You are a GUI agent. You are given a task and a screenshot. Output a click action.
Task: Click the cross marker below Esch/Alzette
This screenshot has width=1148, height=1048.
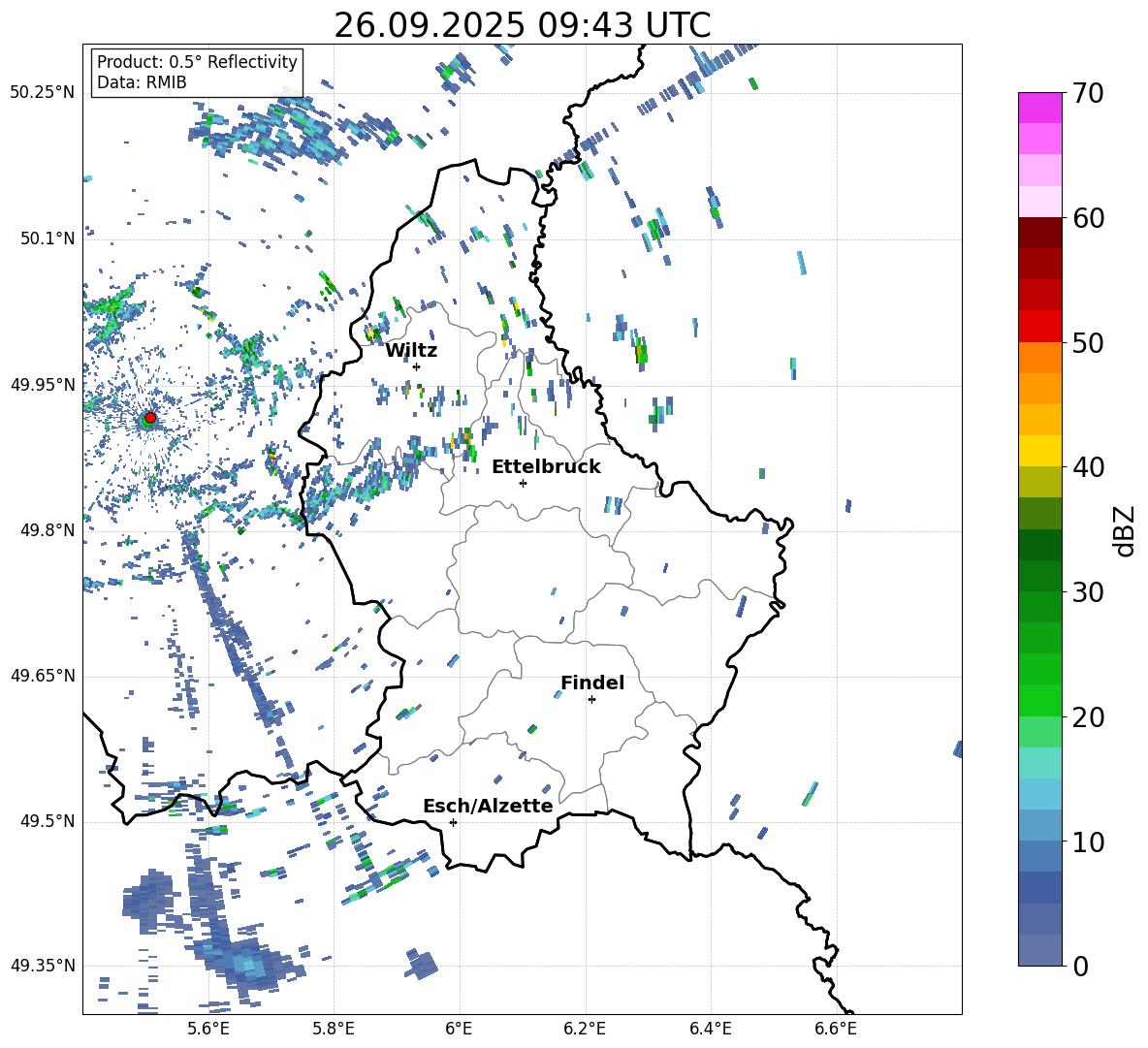point(453,822)
